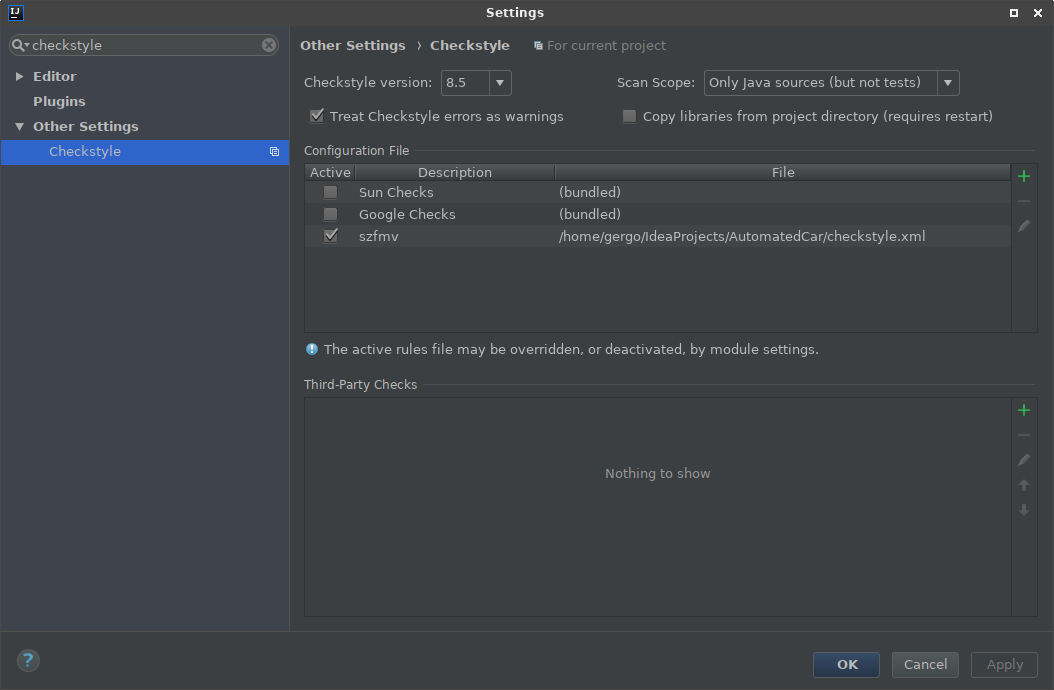Select Plugins in the settings tree
Screen dimensions: 1054x690
point(59,101)
